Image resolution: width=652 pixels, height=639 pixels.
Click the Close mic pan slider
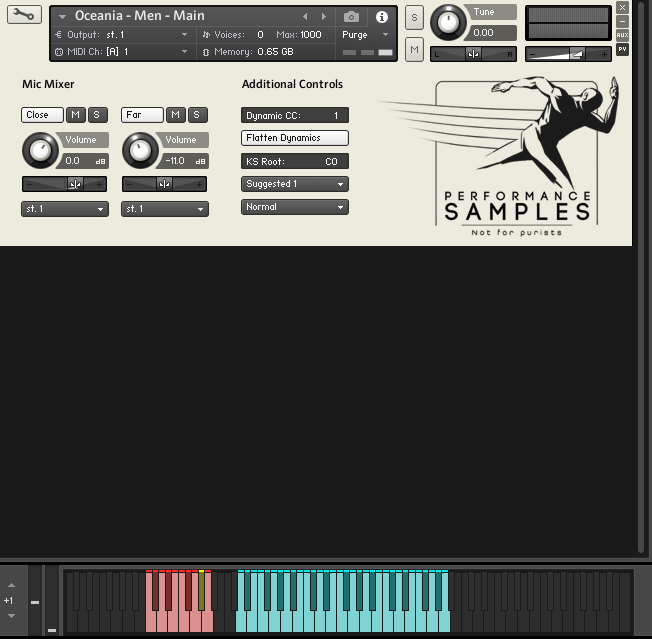(64, 184)
